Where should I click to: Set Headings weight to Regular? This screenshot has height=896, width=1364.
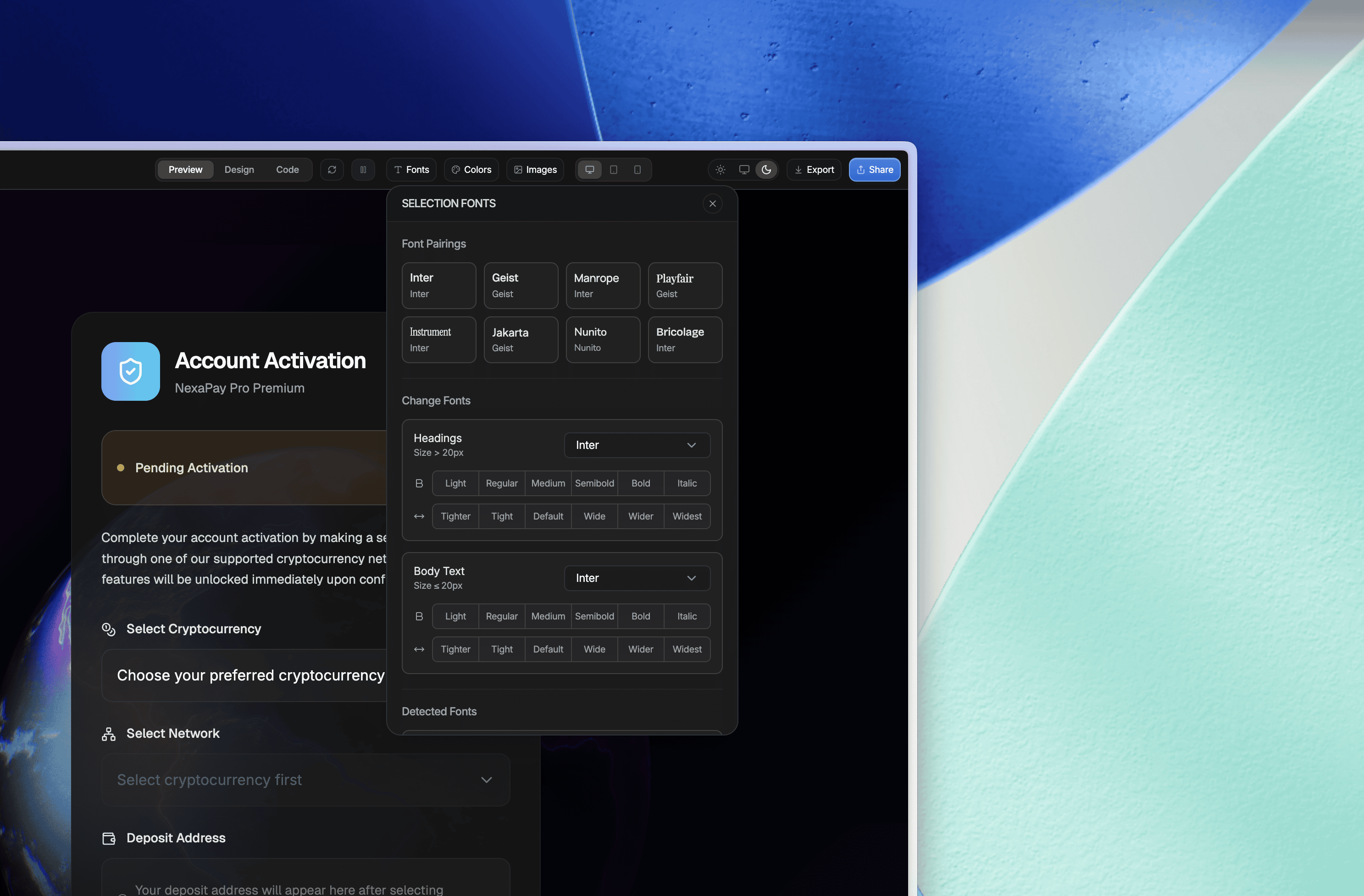[x=501, y=483]
